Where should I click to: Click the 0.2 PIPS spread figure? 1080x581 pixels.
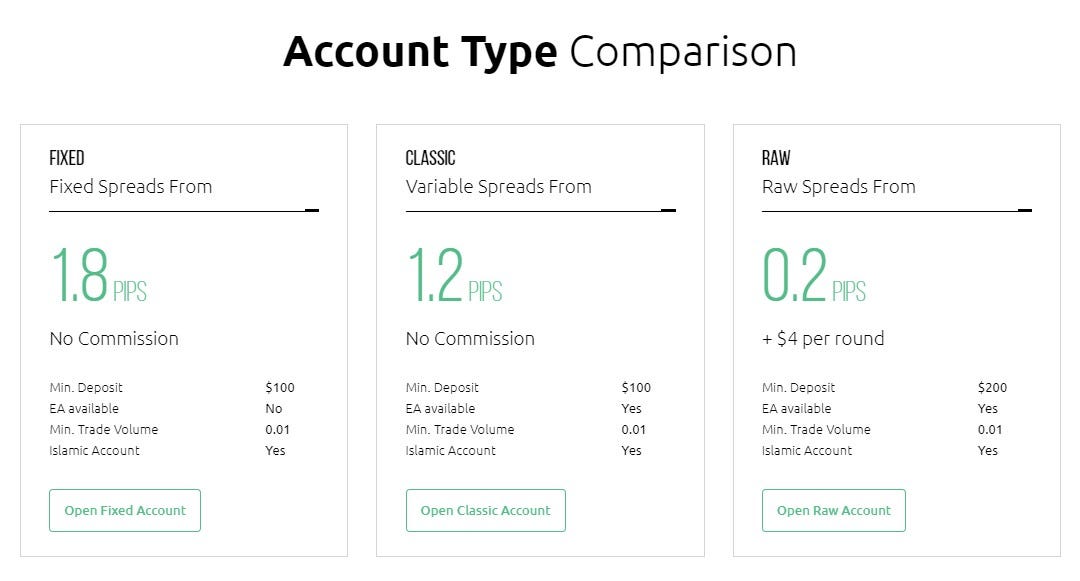pos(814,275)
